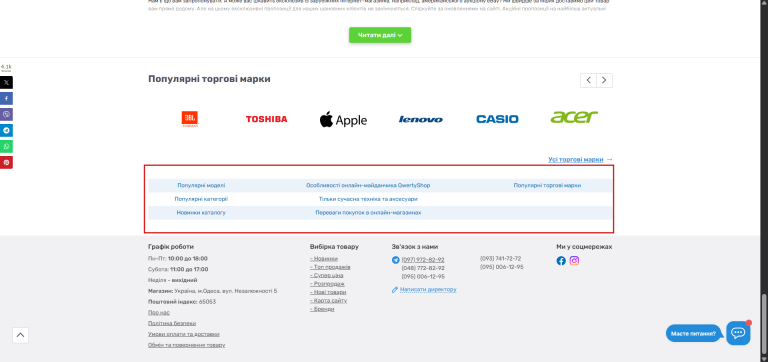Go to Популярні моделі section
768x362 pixels.
point(201,186)
